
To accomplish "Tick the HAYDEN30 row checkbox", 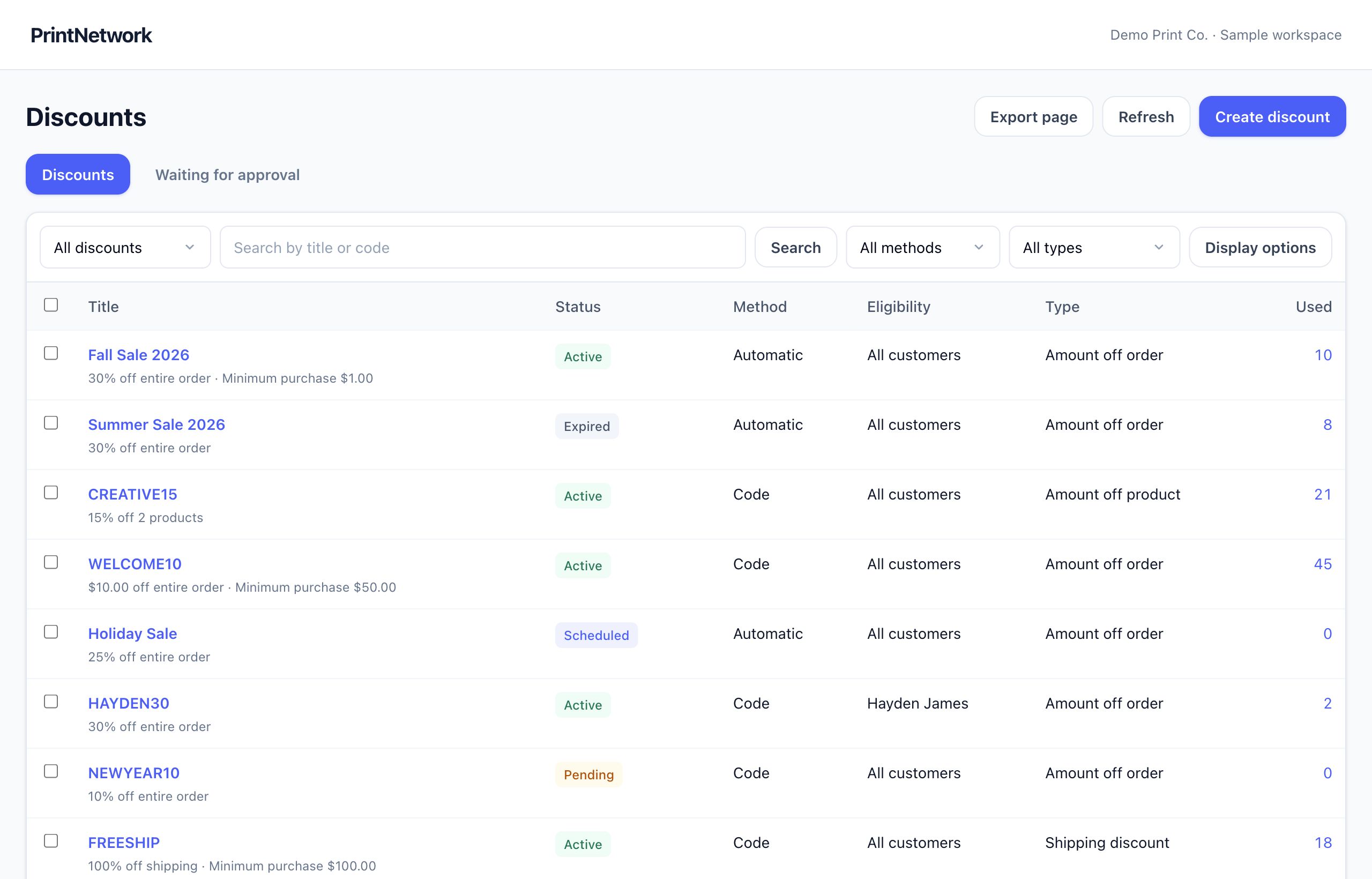I will tap(51, 702).
